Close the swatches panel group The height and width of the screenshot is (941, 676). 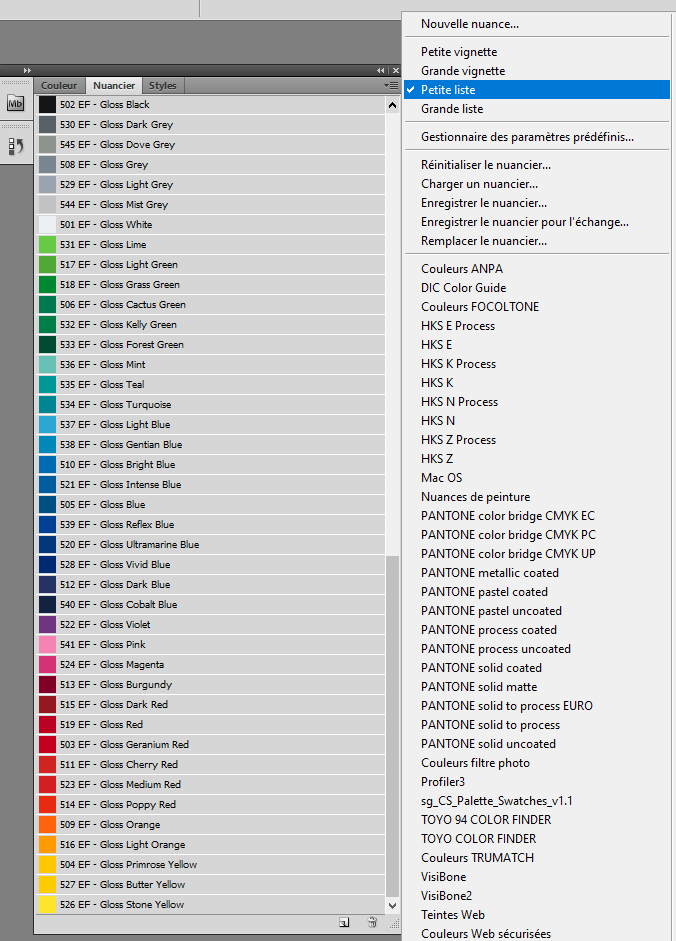(396, 70)
